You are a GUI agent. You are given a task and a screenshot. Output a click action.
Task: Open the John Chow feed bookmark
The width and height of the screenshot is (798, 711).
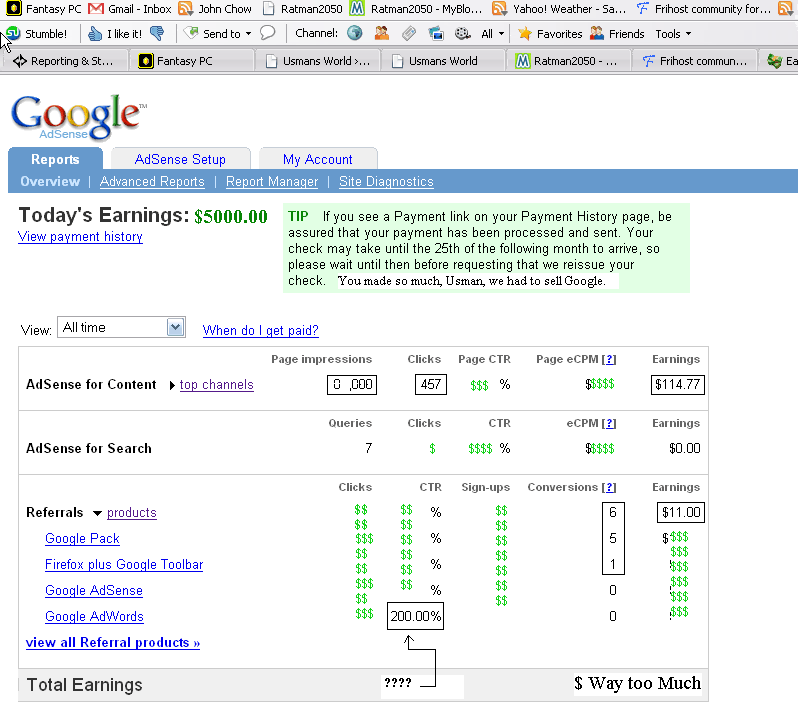pos(215,9)
